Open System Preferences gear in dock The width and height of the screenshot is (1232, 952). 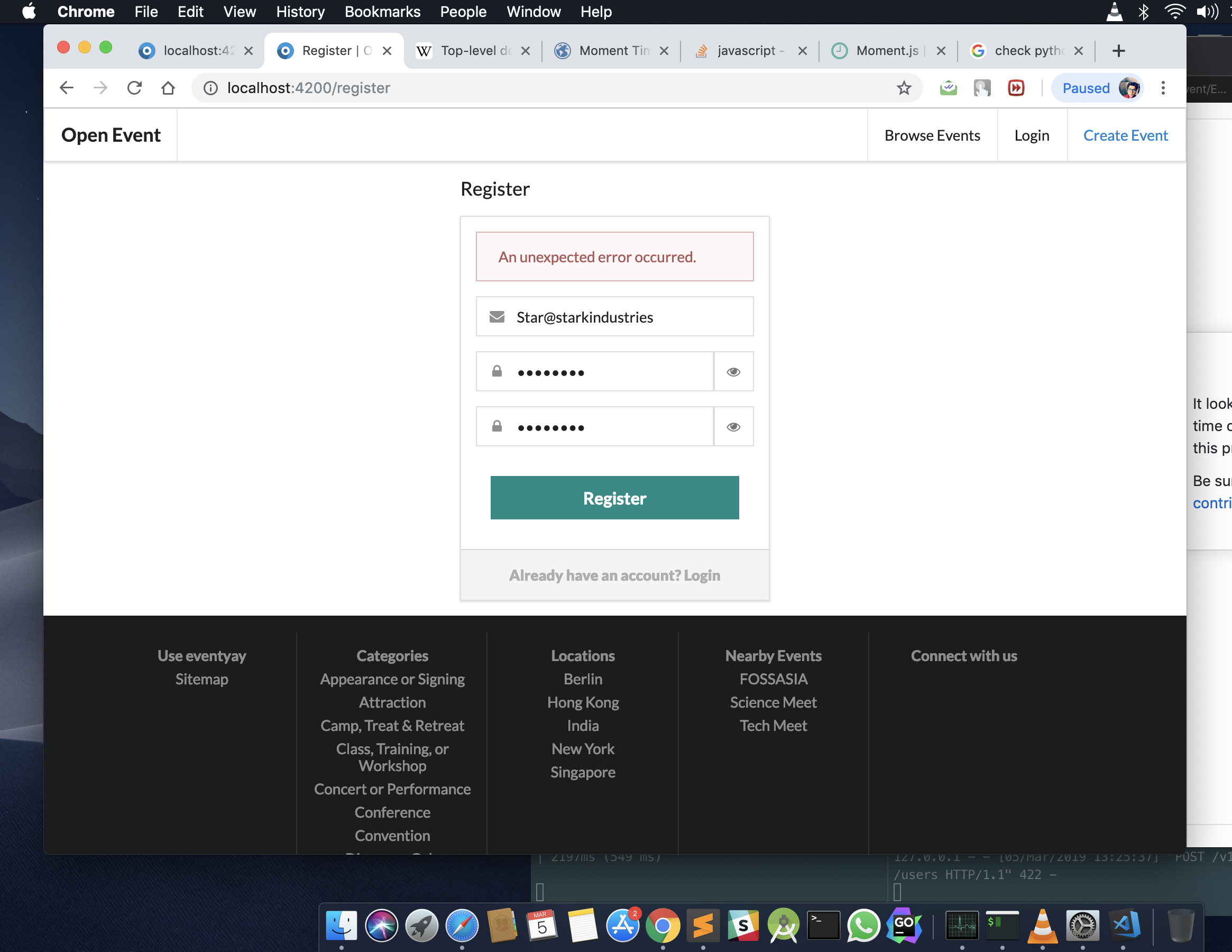click(1082, 926)
